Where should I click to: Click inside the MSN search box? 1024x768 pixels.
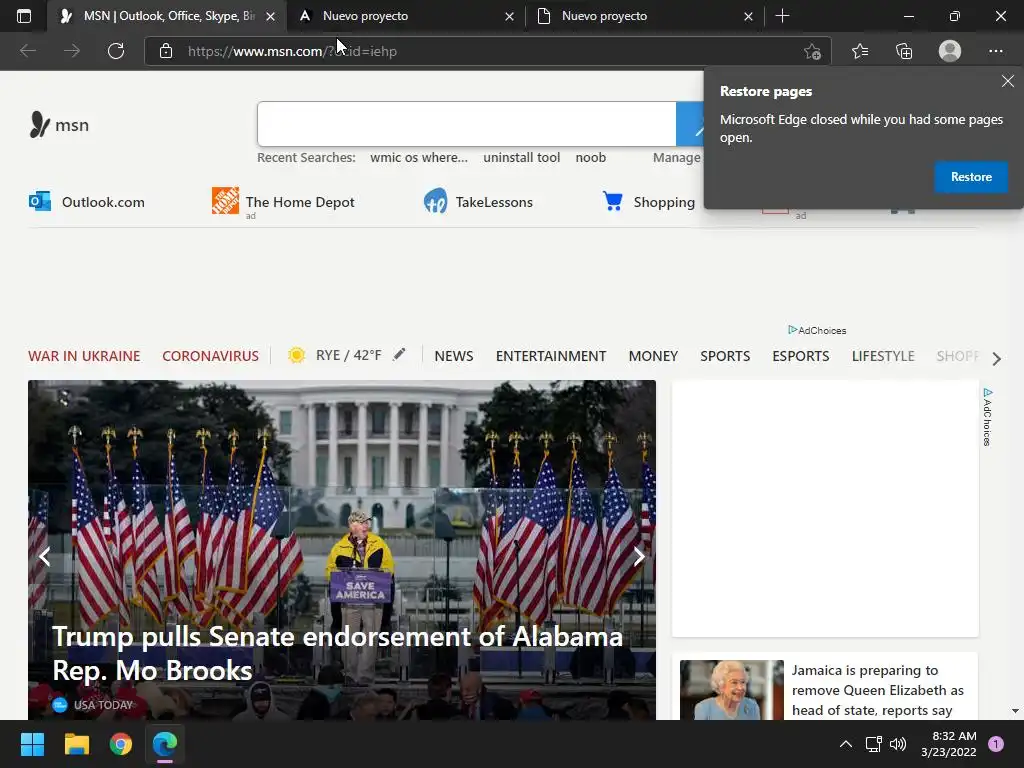tap(466, 124)
